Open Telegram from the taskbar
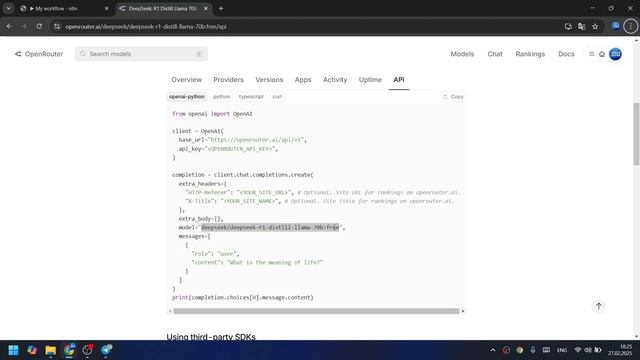640x360 pixels. (106, 350)
